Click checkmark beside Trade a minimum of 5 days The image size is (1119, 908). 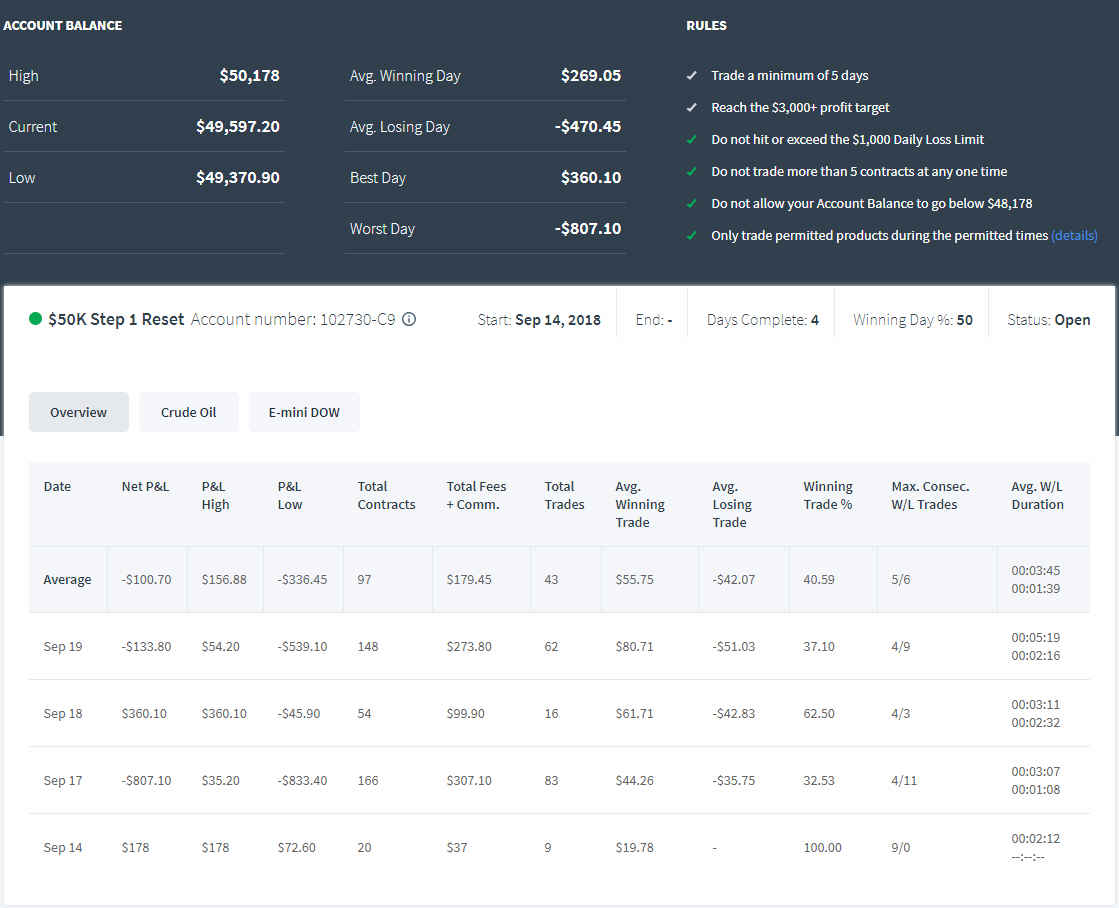691,75
